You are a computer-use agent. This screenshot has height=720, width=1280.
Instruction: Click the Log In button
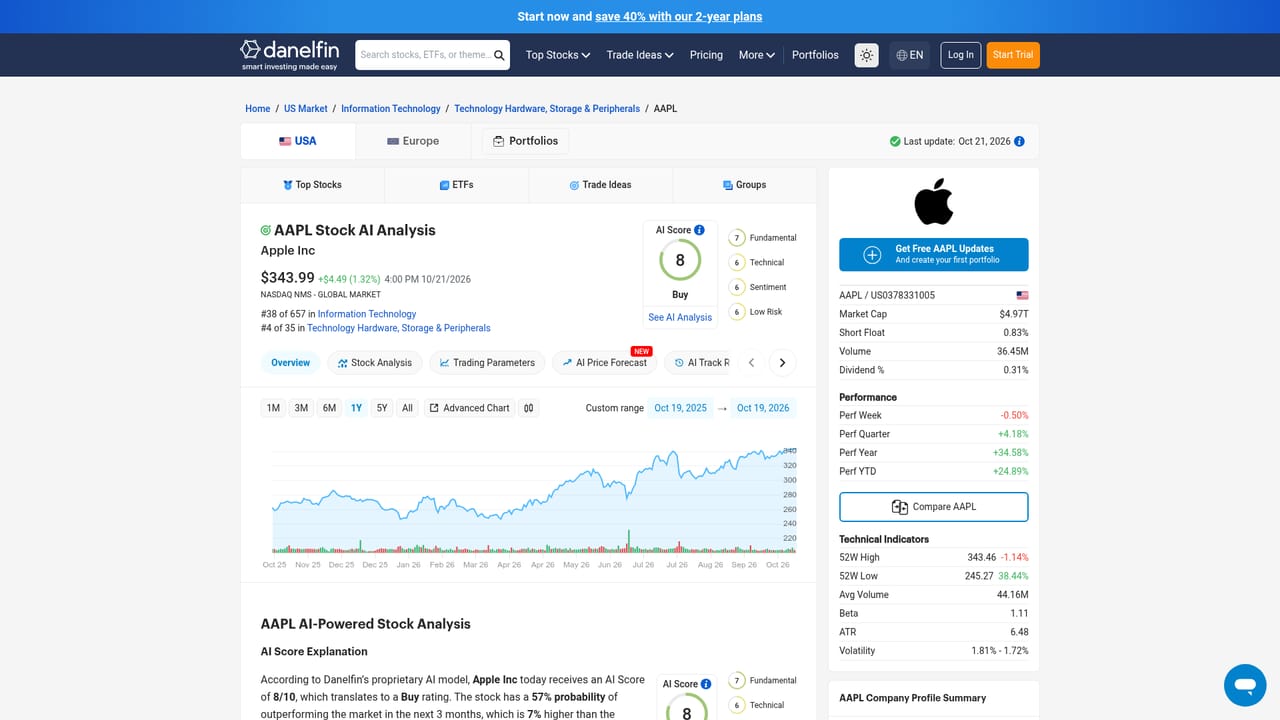[x=961, y=55]
